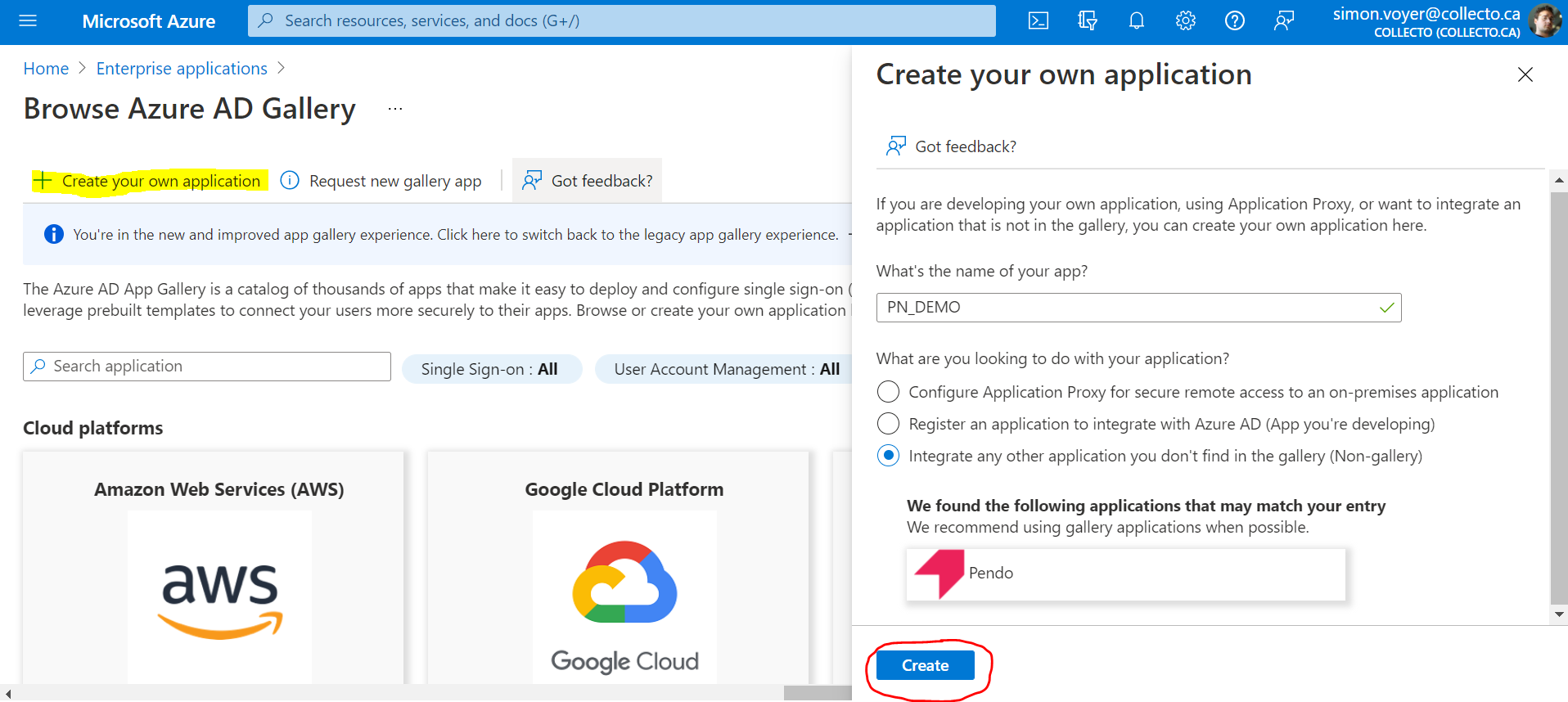Screen dimensions: 1568x702
Task: Select the Non-gallery integrate radio option
Action: 888,456
